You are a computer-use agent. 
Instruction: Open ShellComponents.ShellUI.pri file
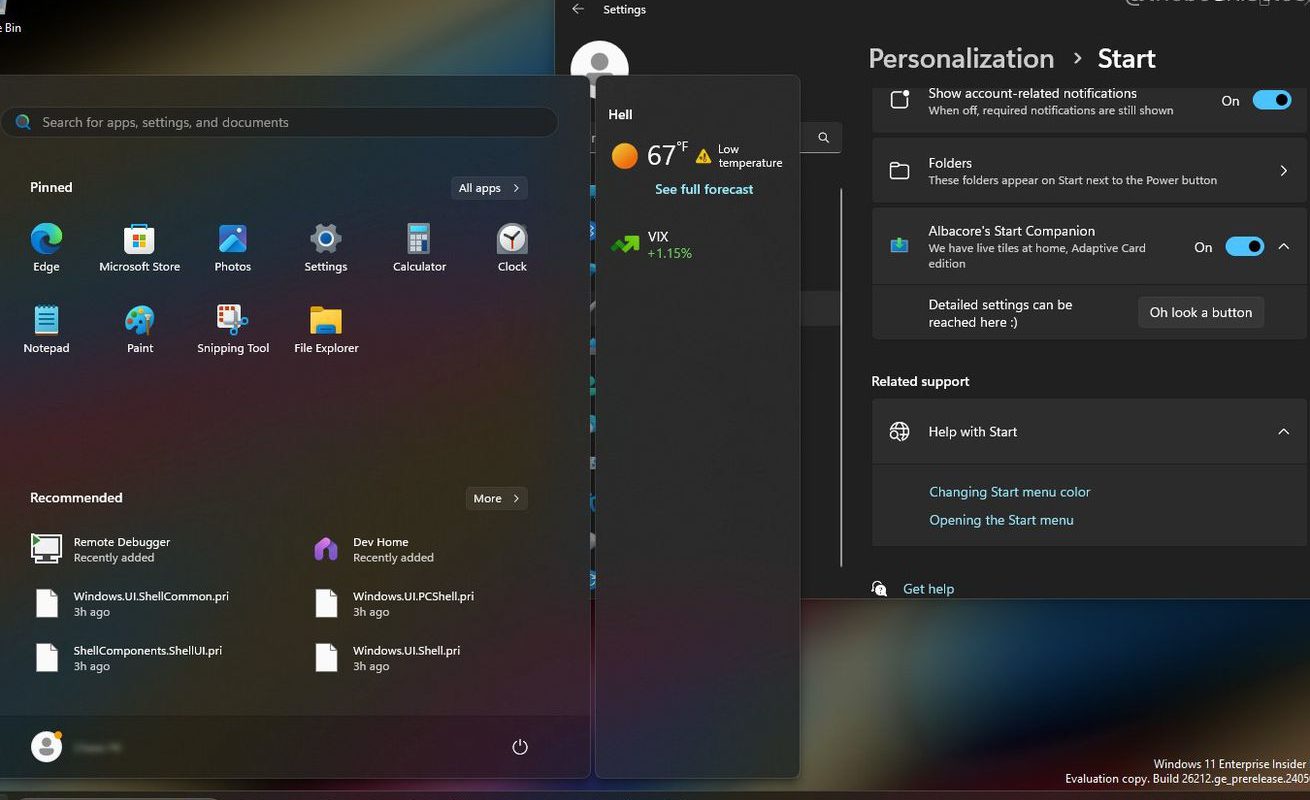(128, 657)
